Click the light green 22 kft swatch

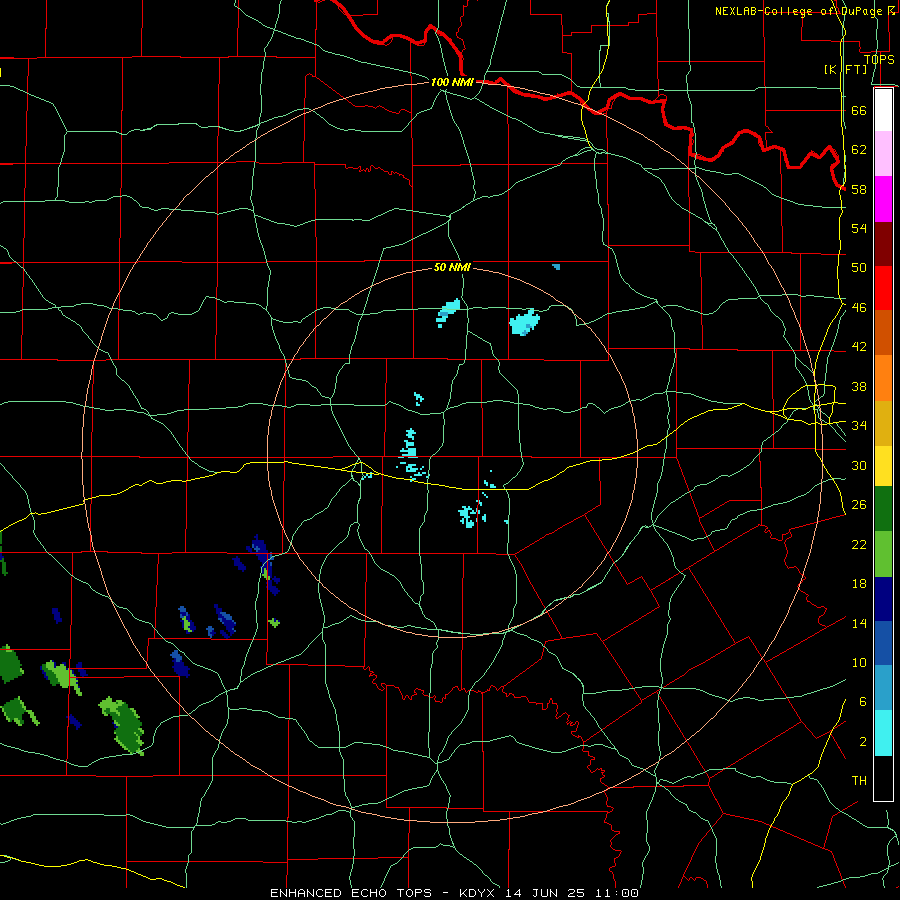tap(883, 554)
